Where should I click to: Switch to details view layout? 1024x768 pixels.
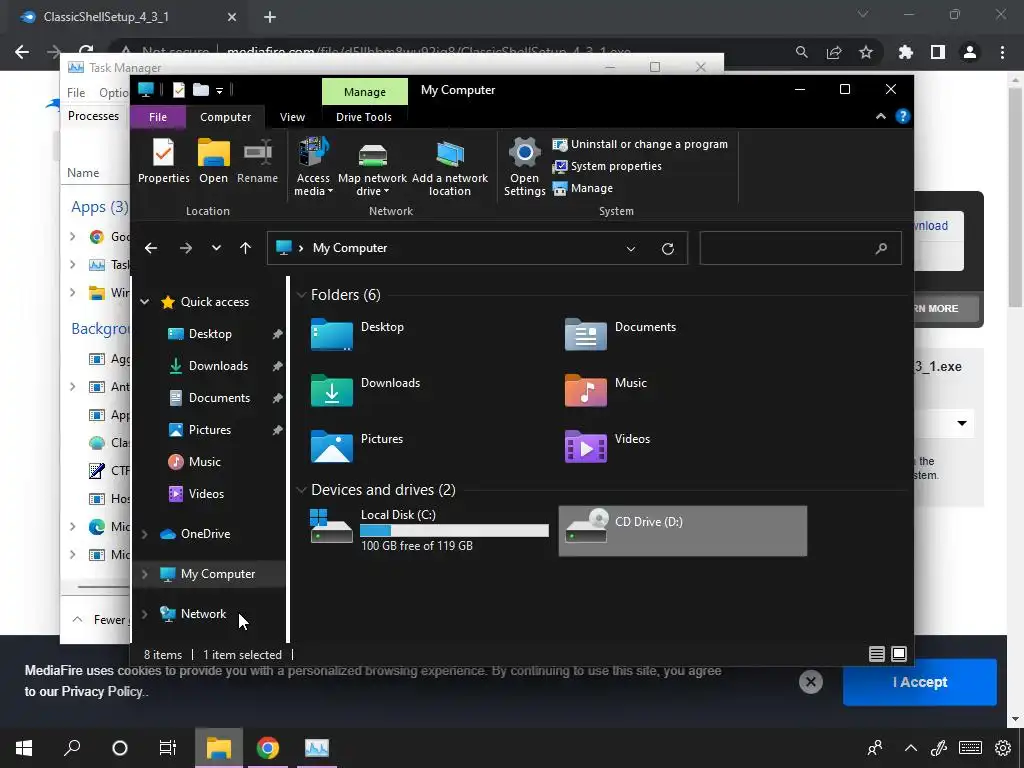coord(877,654)
